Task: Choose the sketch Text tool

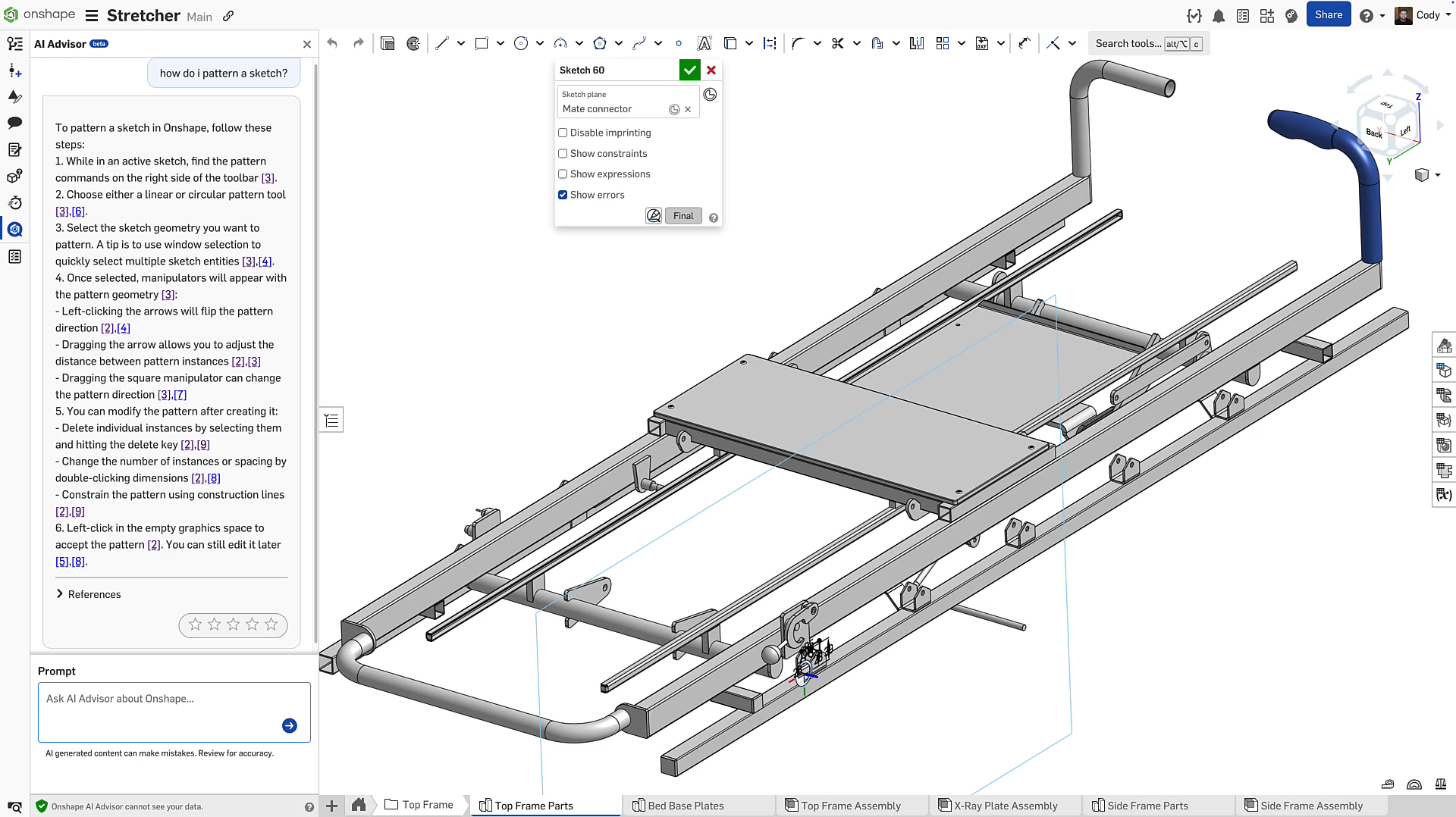Action: point(704,44)
